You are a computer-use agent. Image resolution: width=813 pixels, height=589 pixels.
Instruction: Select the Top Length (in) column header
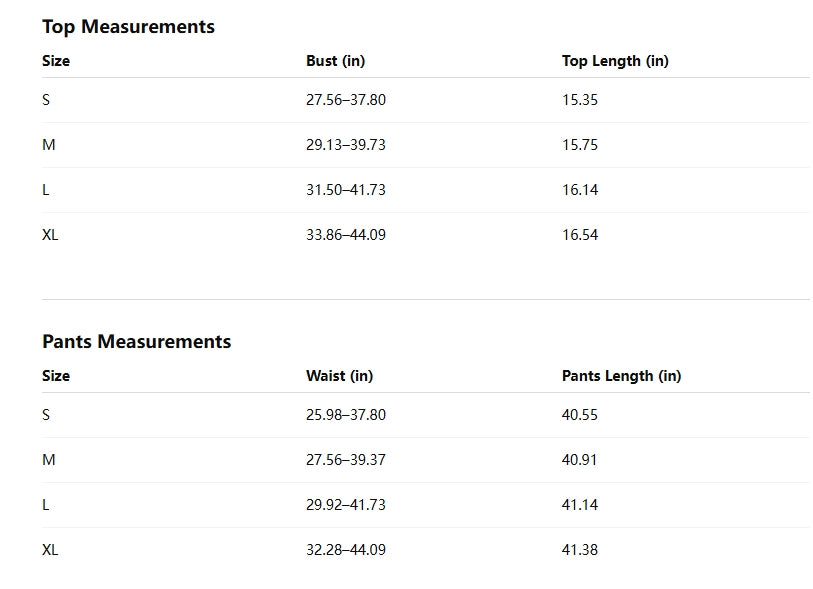coord(615,61)
